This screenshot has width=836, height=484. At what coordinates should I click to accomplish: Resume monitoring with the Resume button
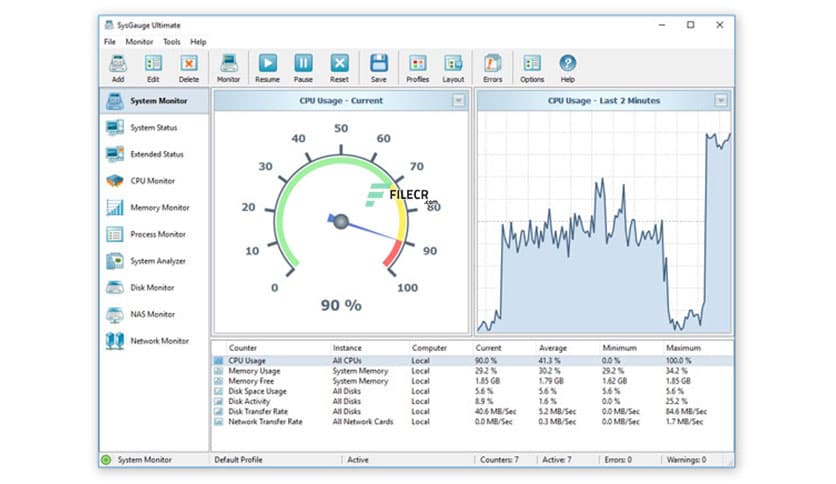[x=268, y=68]
